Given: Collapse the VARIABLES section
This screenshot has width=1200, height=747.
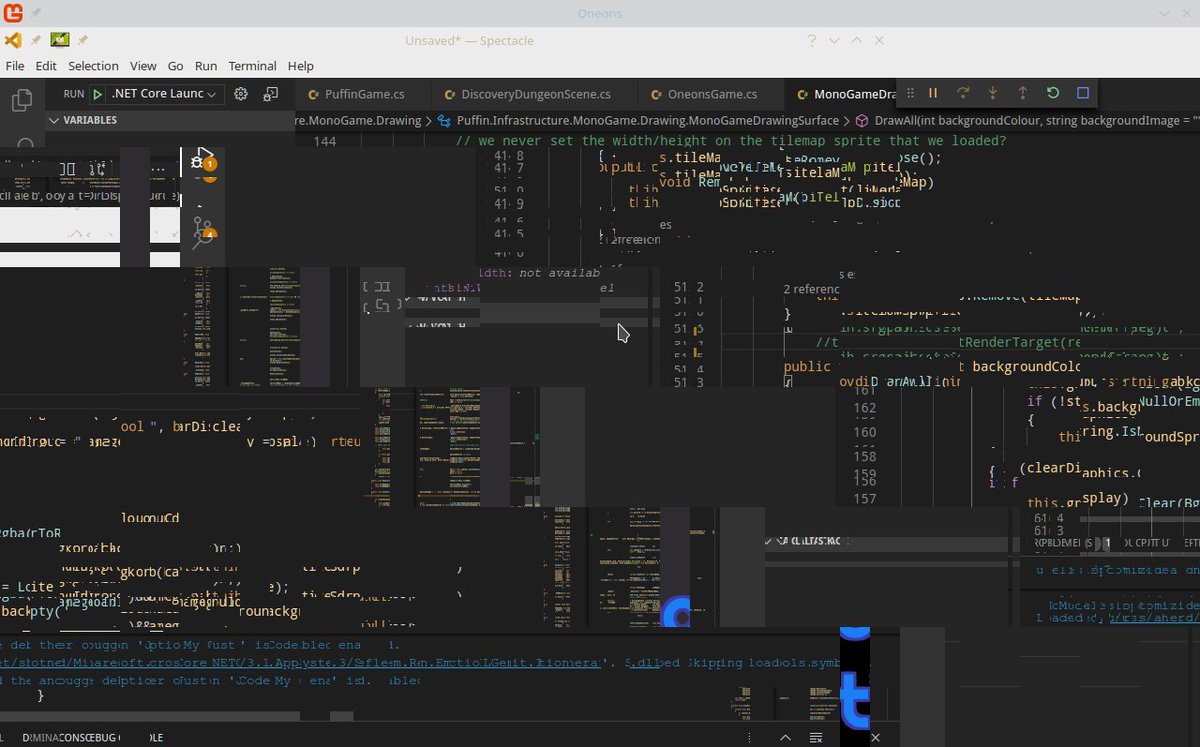Looking at the screenshot, I should (x=53, y=120).
